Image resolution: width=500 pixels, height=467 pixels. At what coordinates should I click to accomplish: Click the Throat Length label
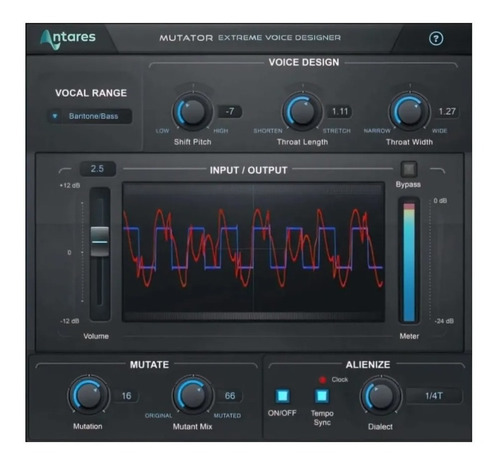click(x=302, y=142)
